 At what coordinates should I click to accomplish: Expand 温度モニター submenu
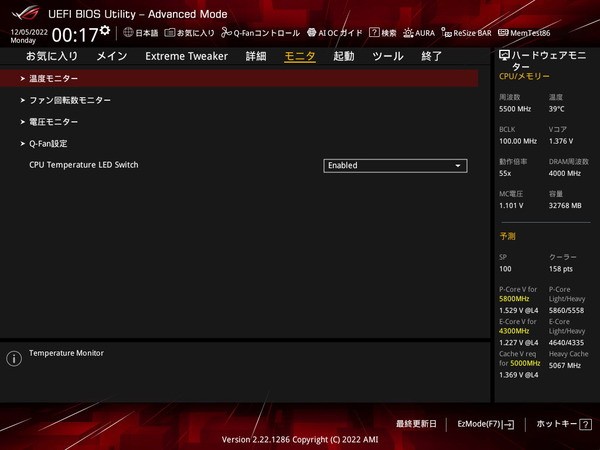[239, 78]
